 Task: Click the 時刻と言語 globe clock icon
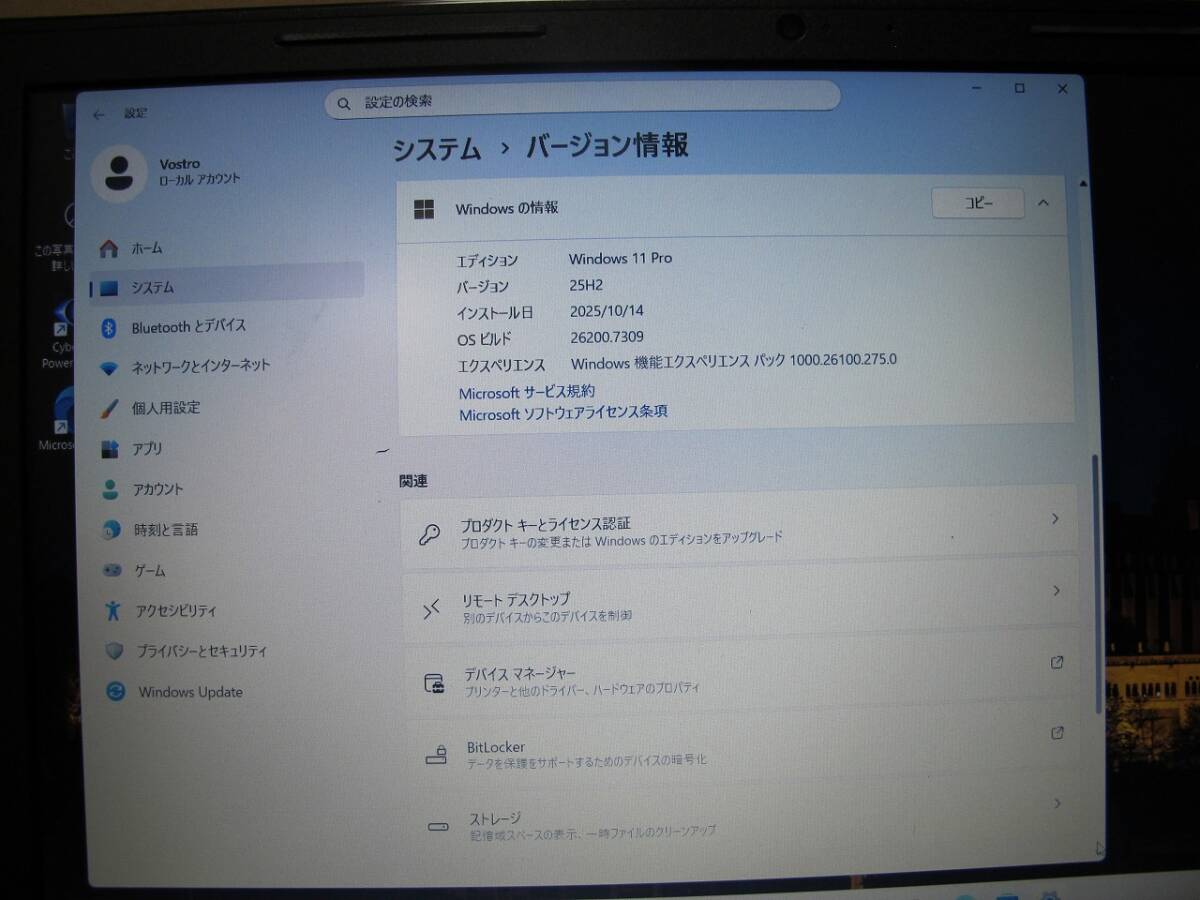tap(112, 530)
